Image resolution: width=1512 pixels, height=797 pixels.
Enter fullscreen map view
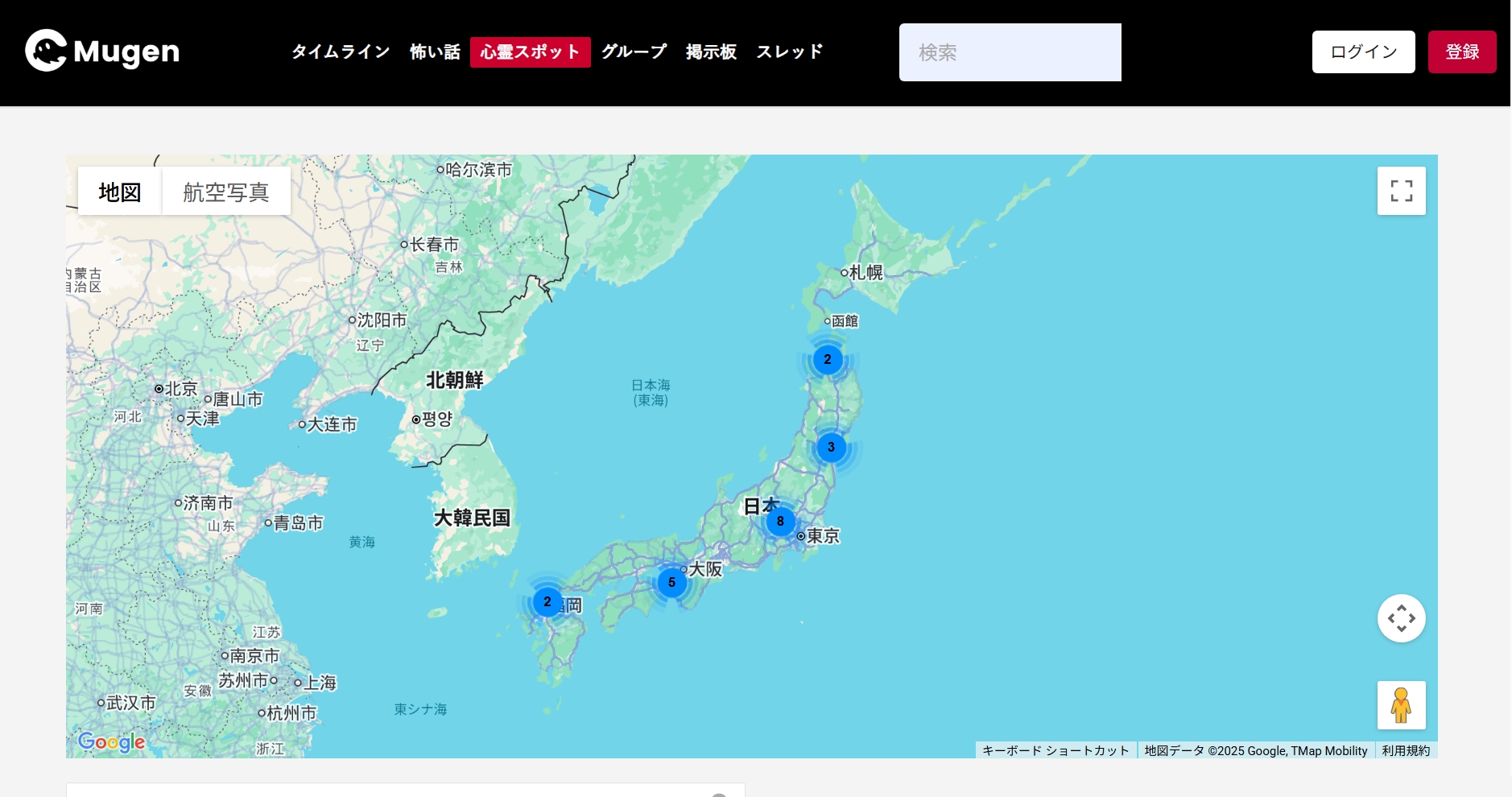[1401, 191]
